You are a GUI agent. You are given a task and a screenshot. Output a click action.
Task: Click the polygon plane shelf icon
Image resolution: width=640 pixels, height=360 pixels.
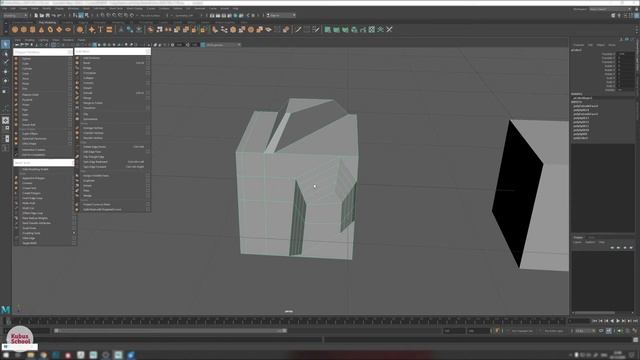coord(59,29)
